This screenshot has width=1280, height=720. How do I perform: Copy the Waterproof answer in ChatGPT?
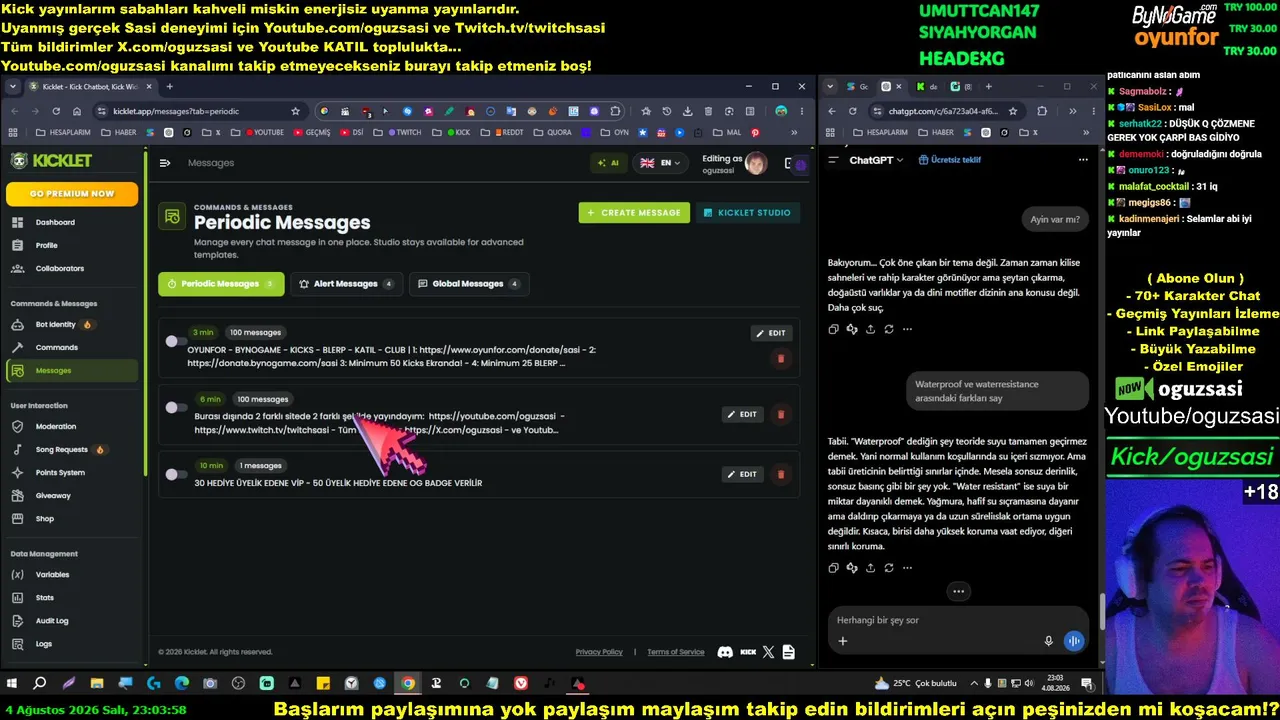pyautogui.click(x=833, y=568)
